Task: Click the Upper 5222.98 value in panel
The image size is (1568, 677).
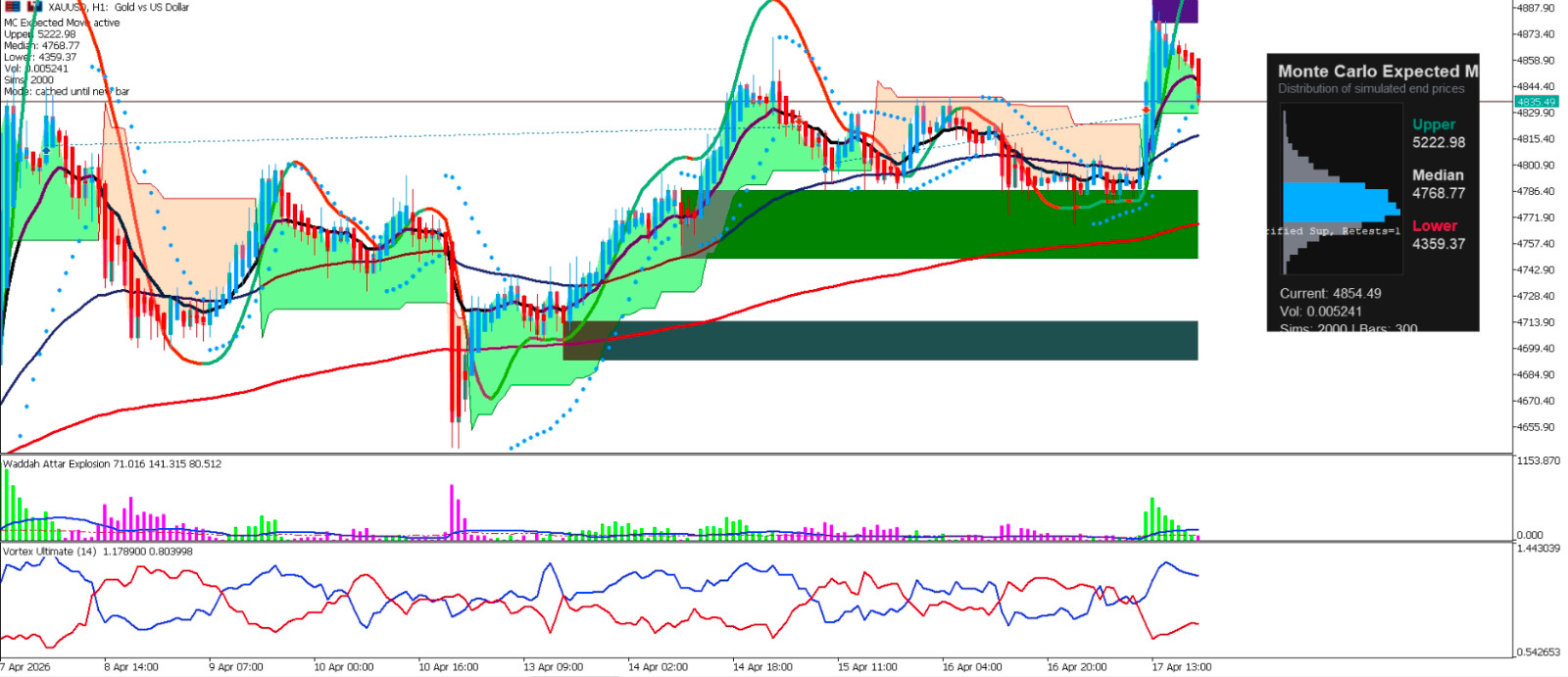Action: click(x=1439, y=142)
